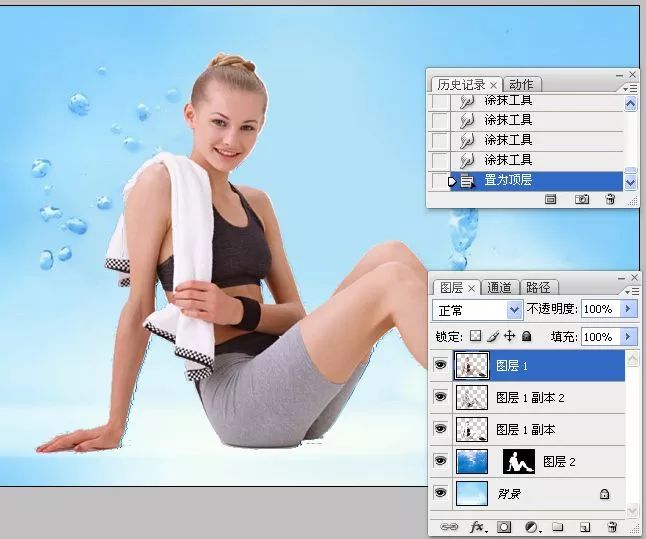Delete layer with trash icon

click(x=612, y=527)
